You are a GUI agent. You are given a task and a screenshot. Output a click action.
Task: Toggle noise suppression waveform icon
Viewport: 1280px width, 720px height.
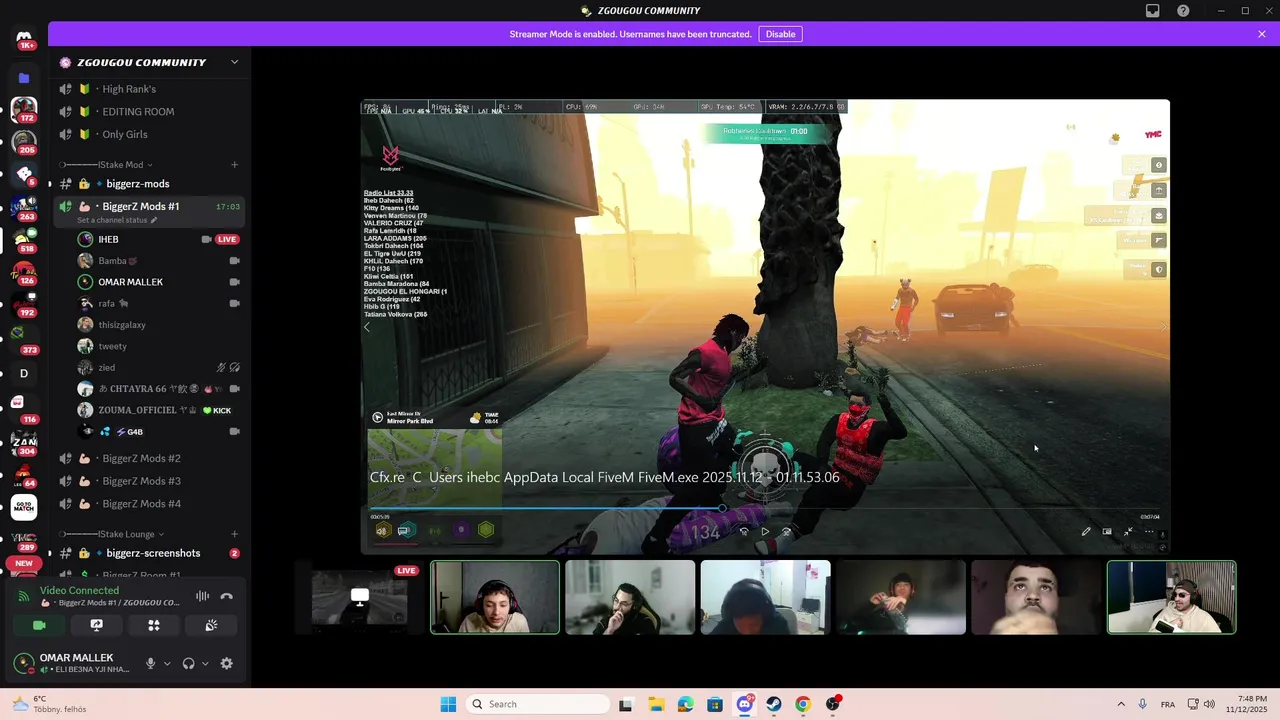pyautogui.click(x=203, y=596)
